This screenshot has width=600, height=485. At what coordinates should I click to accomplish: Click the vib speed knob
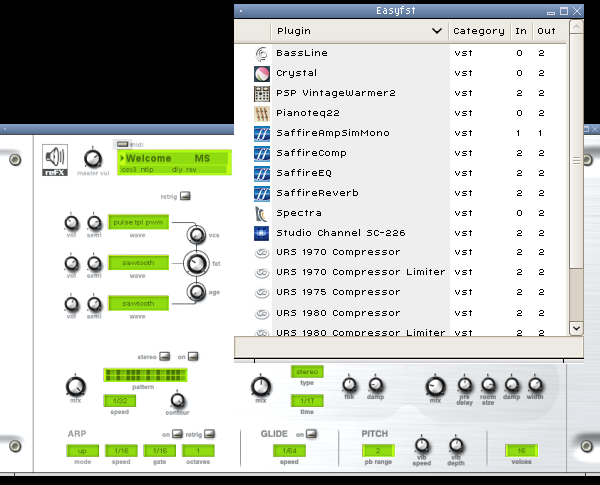coord(422,445)
